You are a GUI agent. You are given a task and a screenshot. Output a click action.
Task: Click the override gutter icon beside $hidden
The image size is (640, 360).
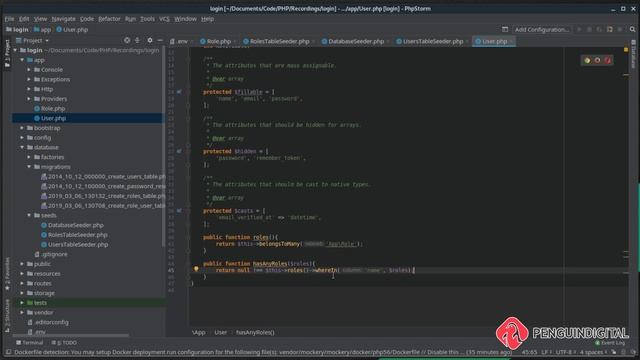pyautogui.click(x=179, y=151)
